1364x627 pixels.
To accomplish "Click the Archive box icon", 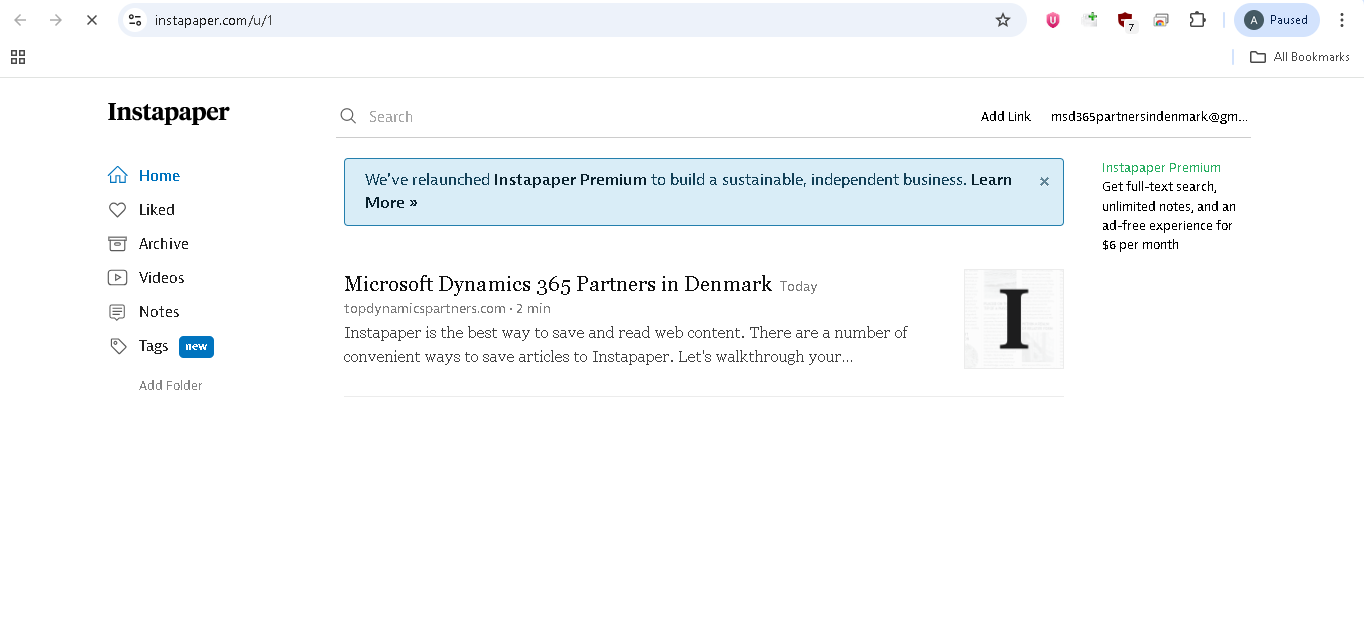I will click(118, 244).
